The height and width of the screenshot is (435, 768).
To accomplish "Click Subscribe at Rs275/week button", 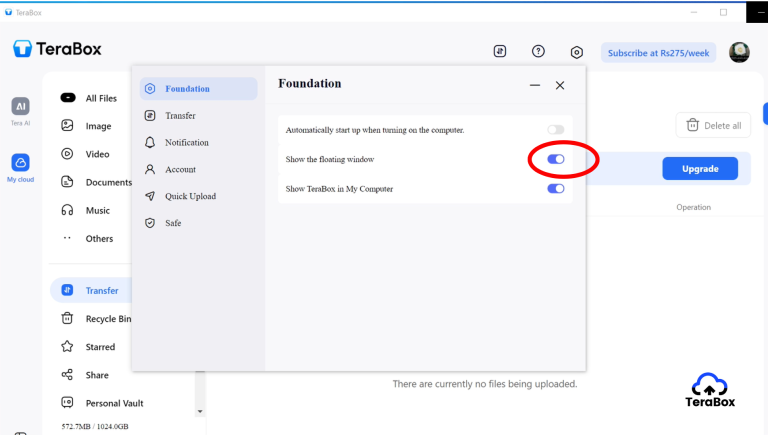I will click(658, 53).
